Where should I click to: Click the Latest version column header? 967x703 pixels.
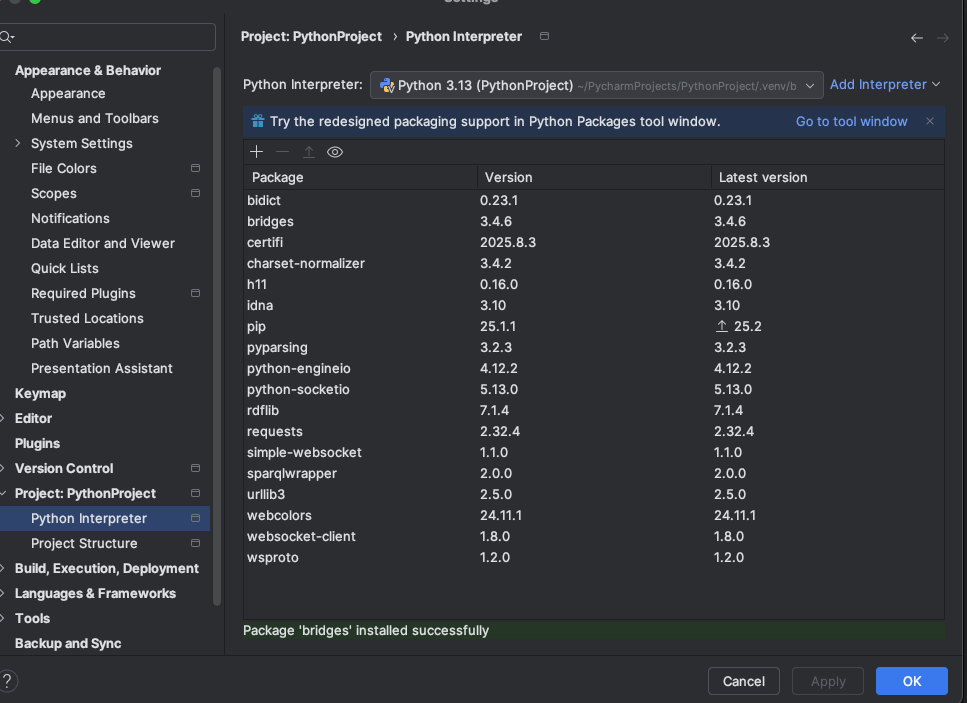tap(828, 177)
